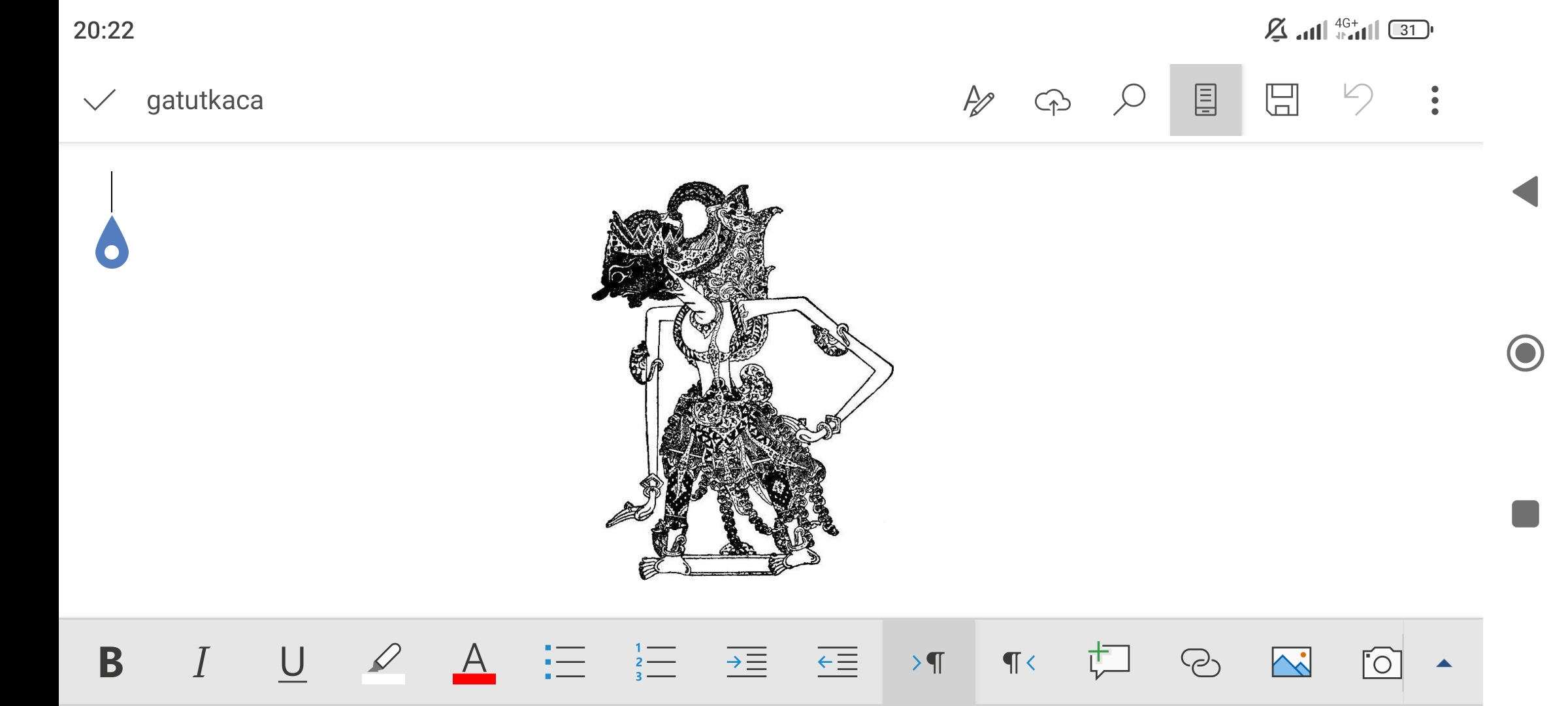Viewport: 1568px width, 706px height.
Task: Increase paragraph indent
Action: (746, 662)
